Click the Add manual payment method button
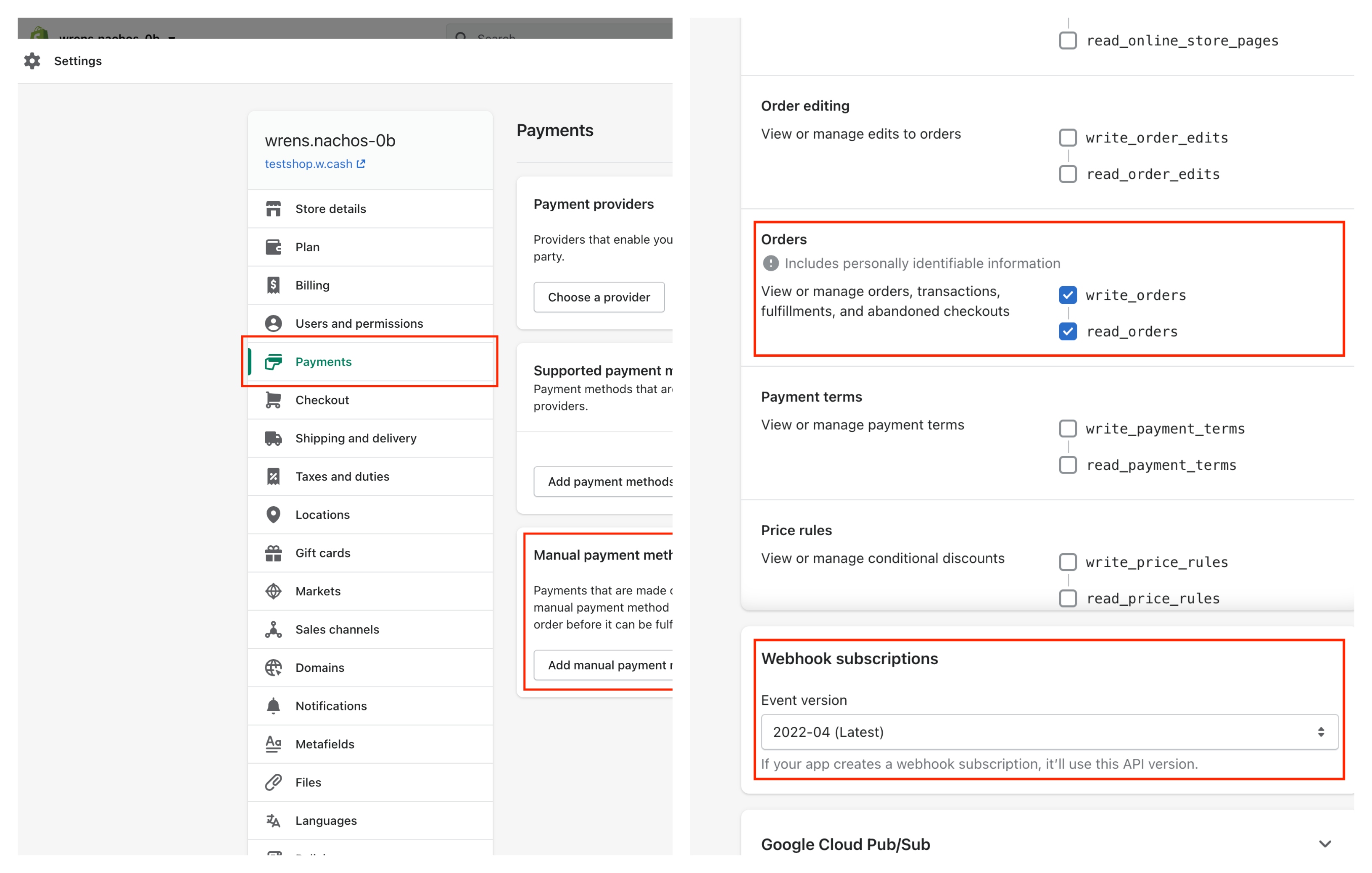Viewport: 1372px width, 873px height. 603,665
